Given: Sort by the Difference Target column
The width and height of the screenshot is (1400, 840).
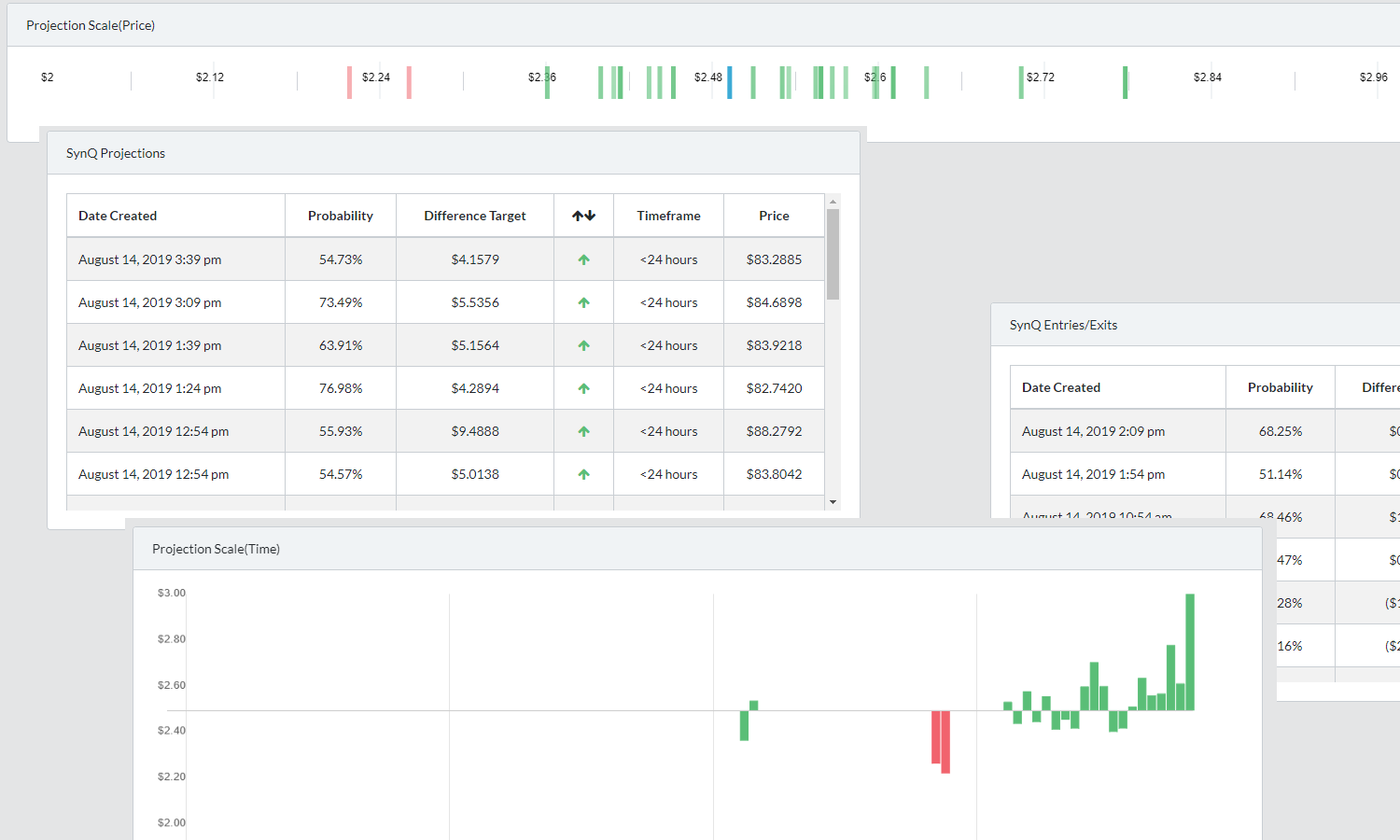Looking at the screenshot, I should point(475,216).
